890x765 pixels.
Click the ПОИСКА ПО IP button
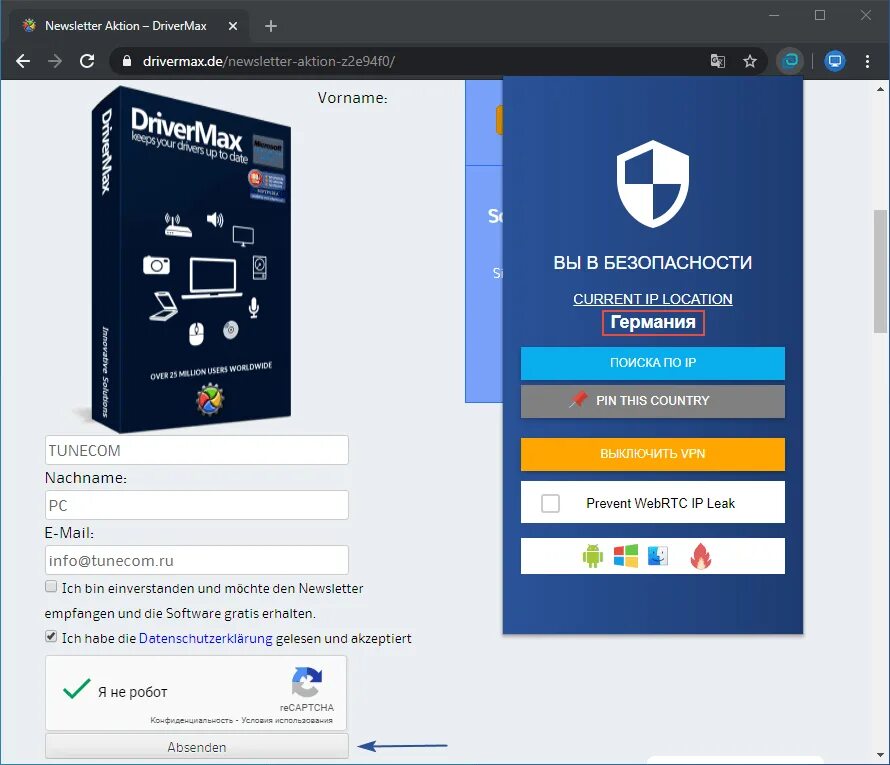tap(653, 363)
